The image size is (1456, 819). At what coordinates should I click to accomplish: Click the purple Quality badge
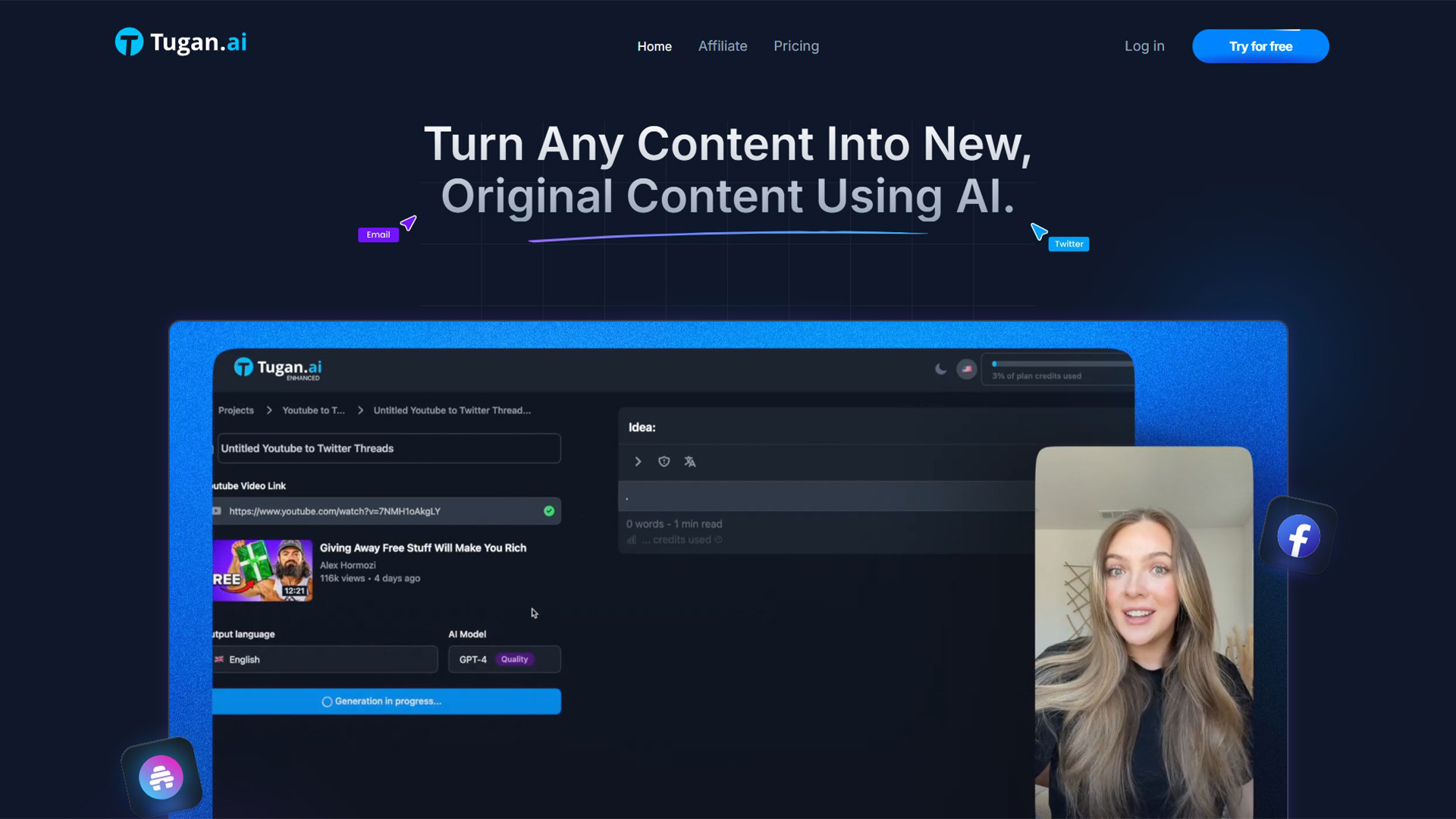point(515,660)
